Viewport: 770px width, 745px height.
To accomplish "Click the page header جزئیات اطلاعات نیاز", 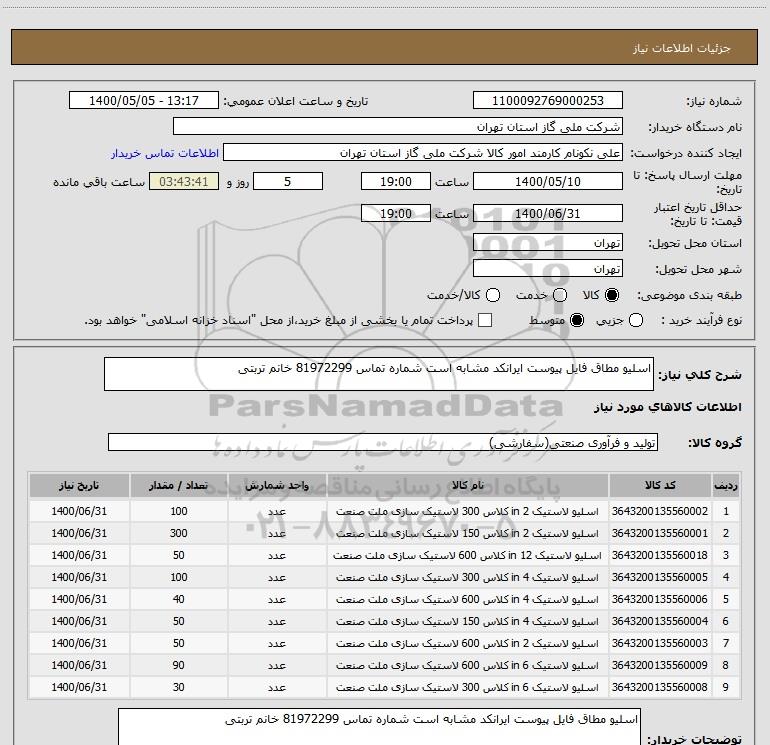I will point(682,48).
